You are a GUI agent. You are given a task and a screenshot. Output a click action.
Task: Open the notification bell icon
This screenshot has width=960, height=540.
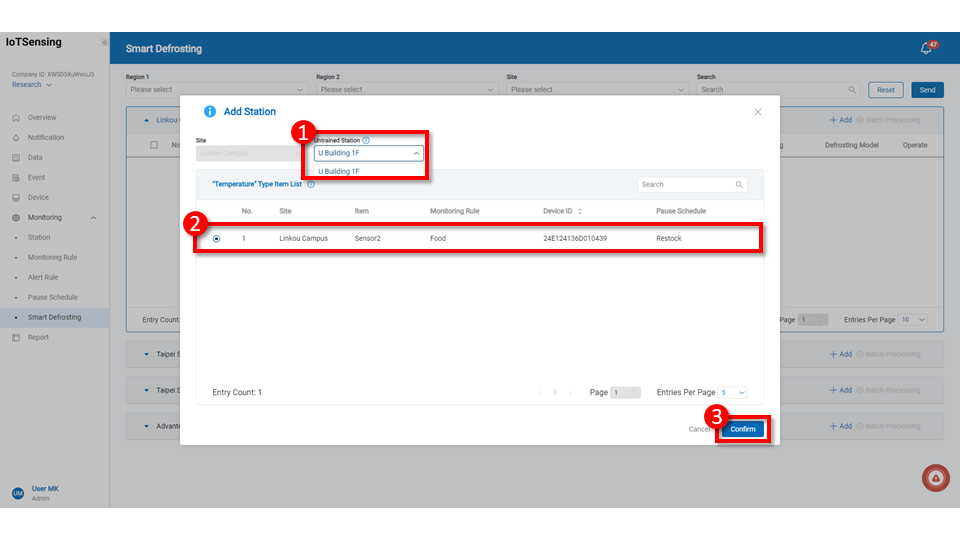point(926,48)
